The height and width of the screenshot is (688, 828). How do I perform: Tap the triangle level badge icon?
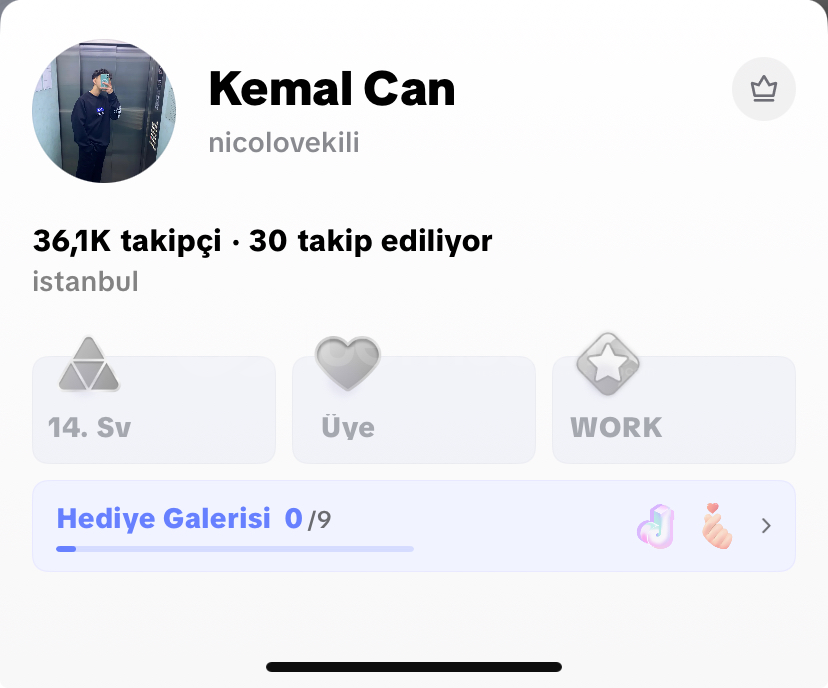[x=89, y=364]
